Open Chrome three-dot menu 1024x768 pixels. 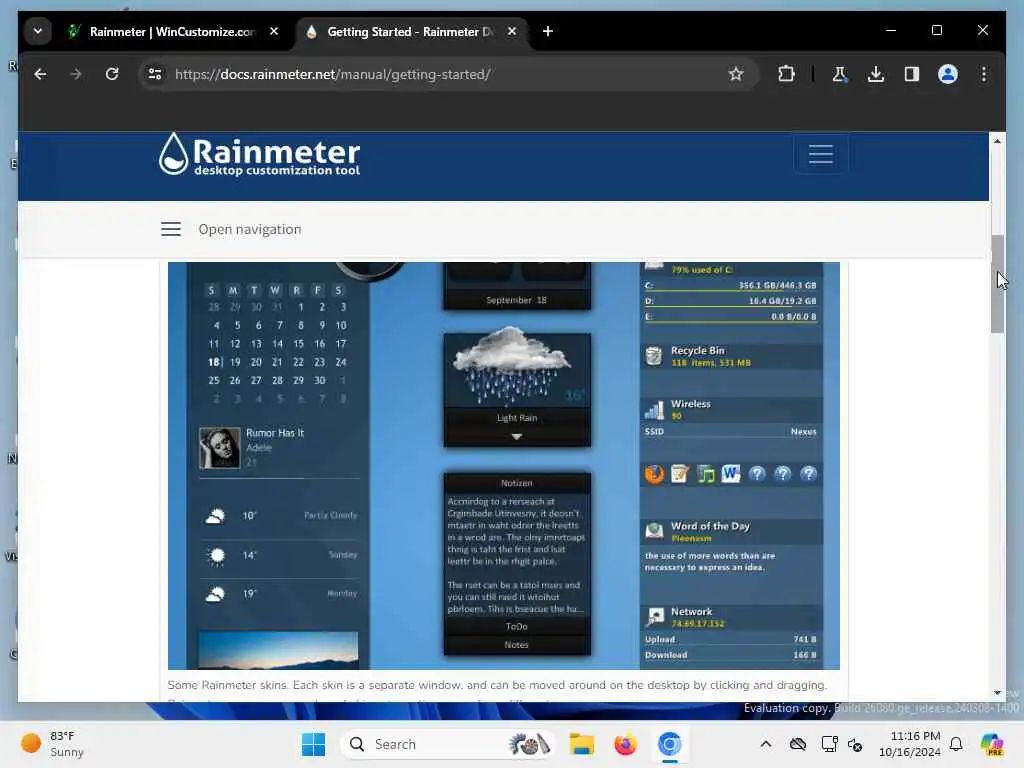[x=984, y=74]
